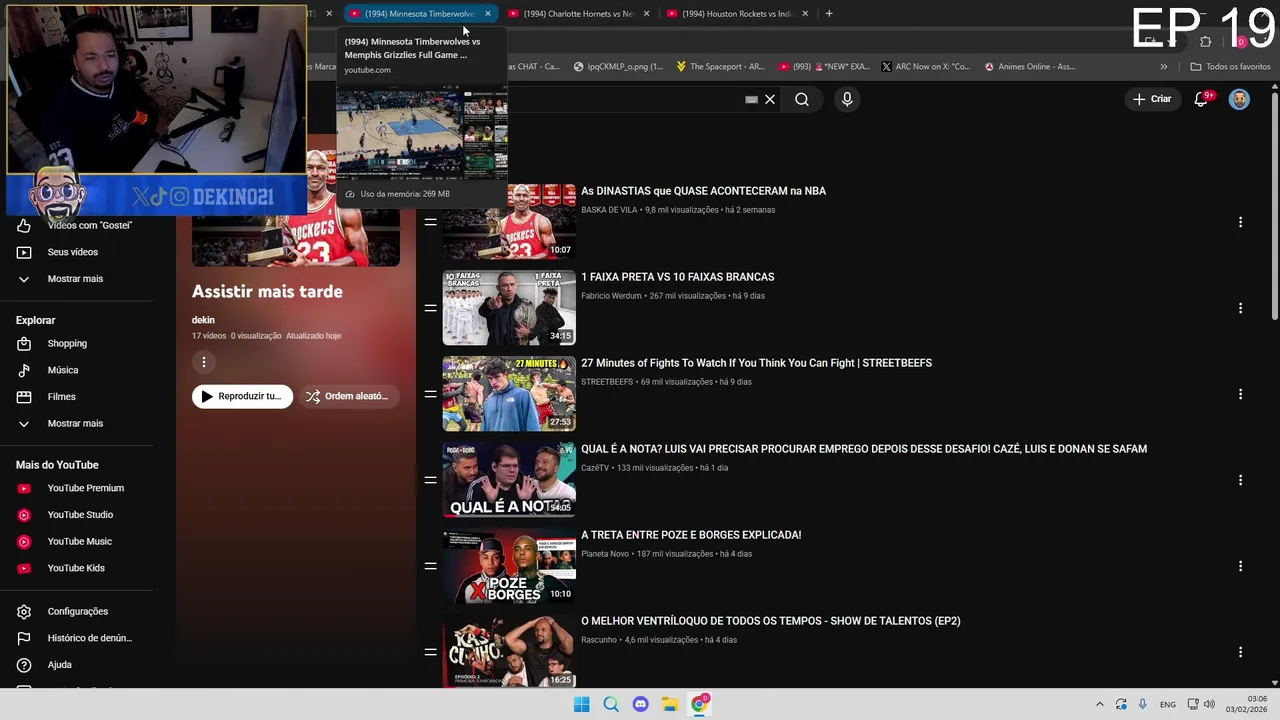Open browser extensions puzzle icon
1280x720 pixels.
pos(1205,42)
